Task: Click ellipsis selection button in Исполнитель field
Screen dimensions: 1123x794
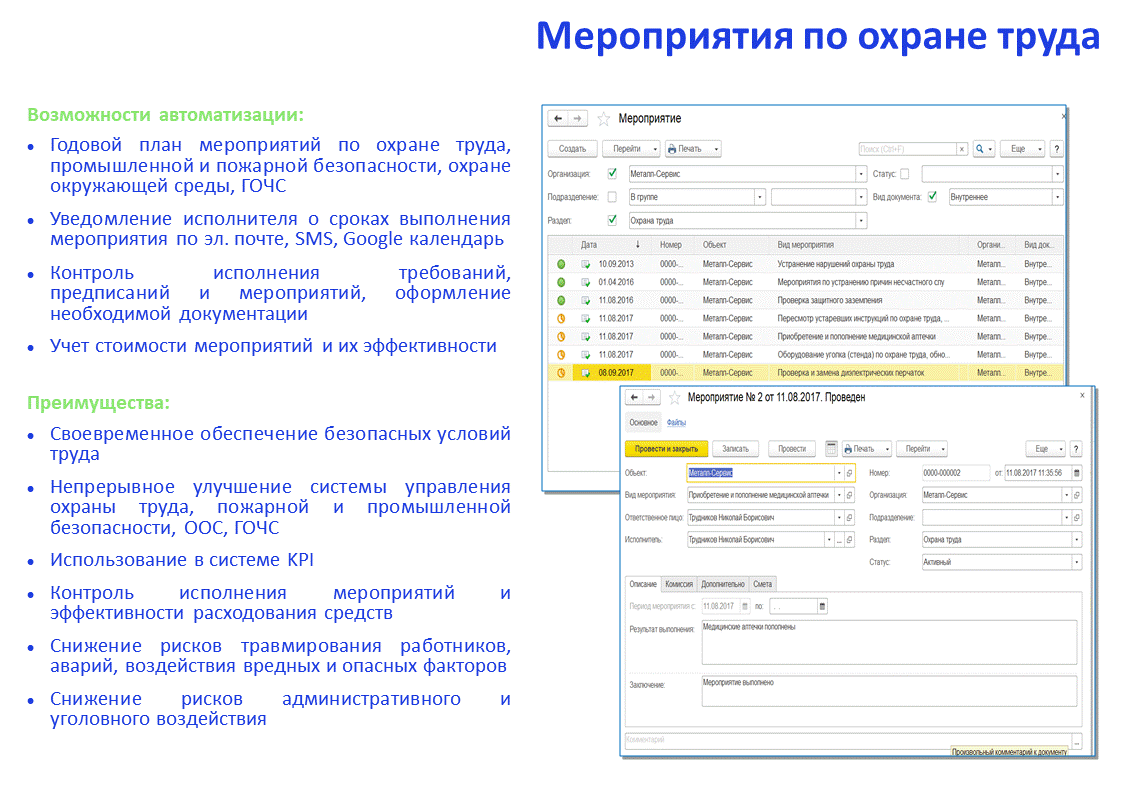Action: click(x=839, y=540)
